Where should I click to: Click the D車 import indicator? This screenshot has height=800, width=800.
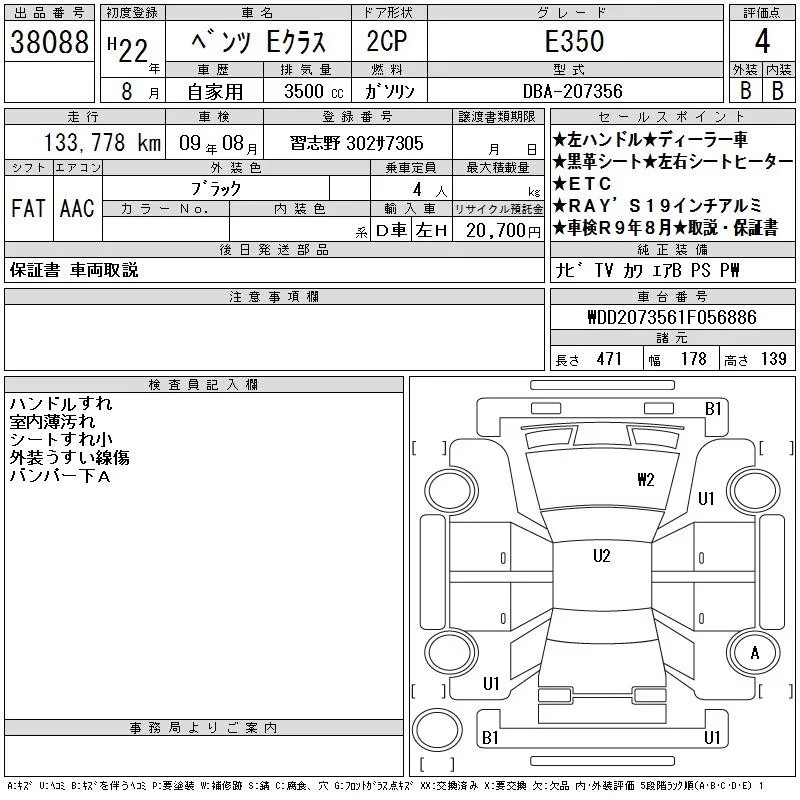click(x=391, y=231)
